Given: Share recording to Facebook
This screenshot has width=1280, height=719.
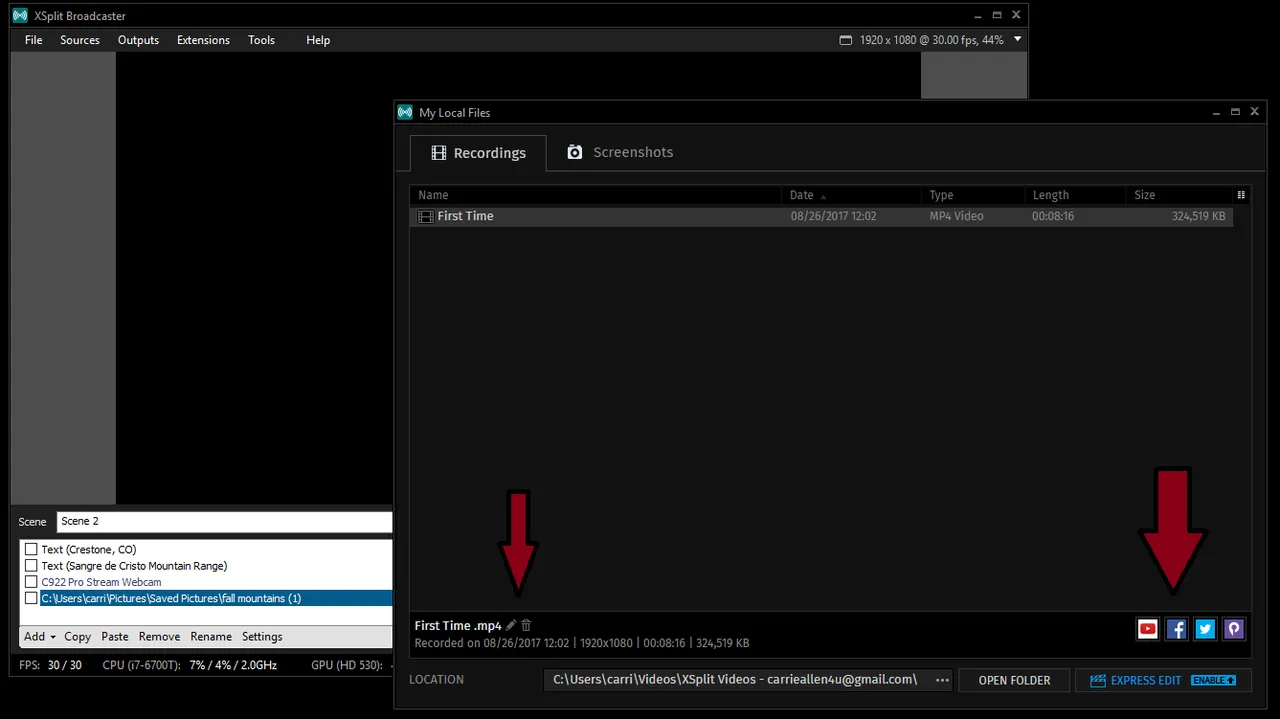Looking at the screenshot, I should pyautogui.click(x=1177, y=629).
